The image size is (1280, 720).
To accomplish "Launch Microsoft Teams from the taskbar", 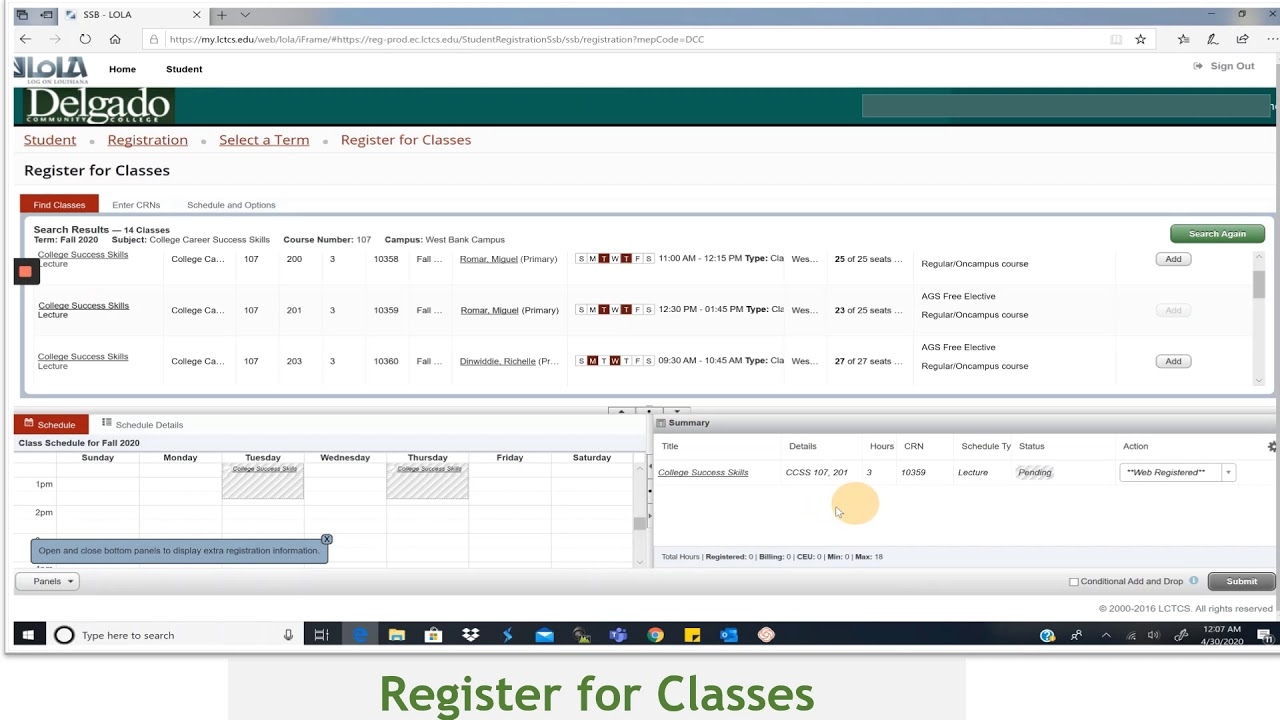I will [x=618, y=634].
